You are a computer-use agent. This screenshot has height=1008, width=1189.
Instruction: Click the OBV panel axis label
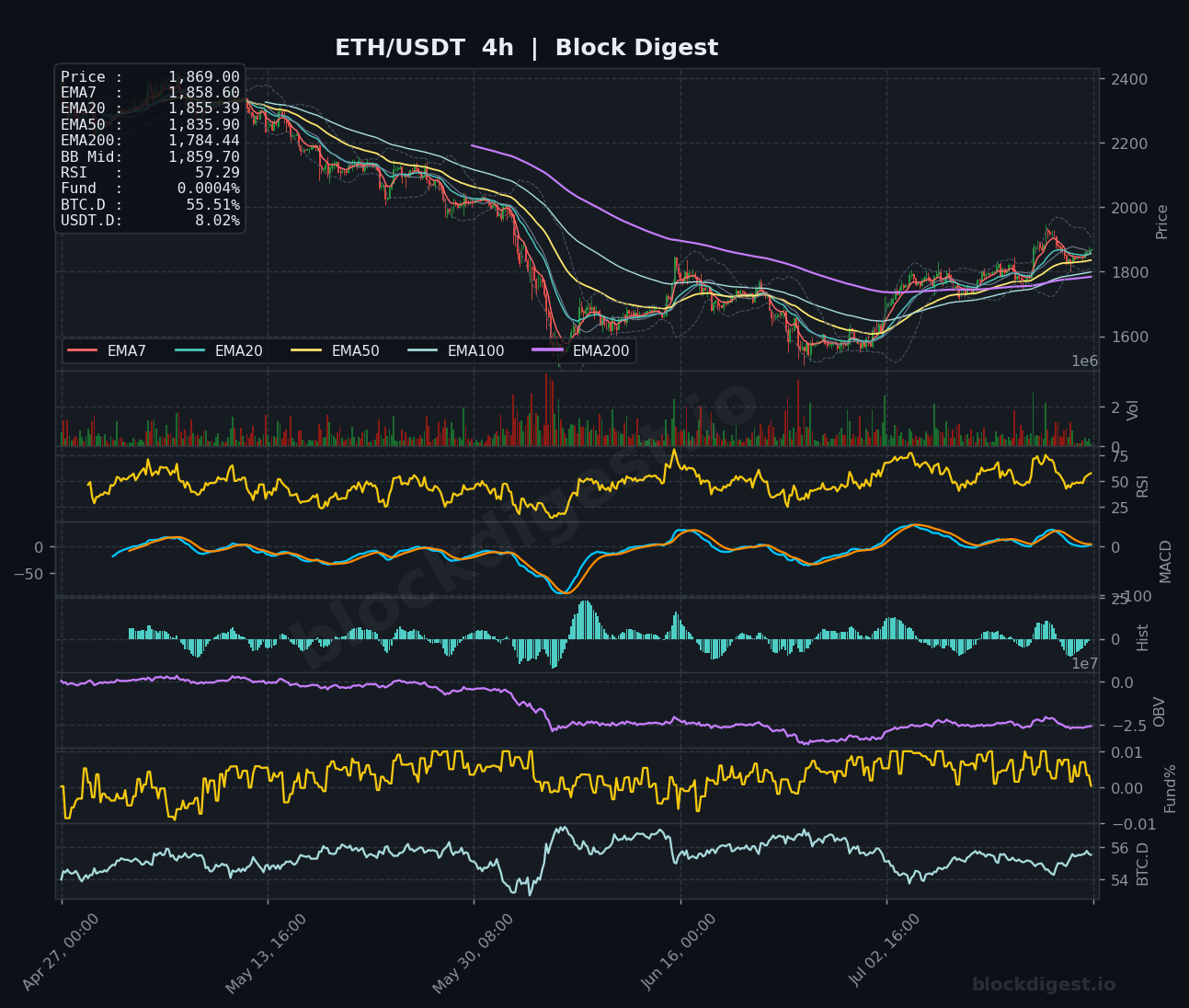tap(1159, 712)
